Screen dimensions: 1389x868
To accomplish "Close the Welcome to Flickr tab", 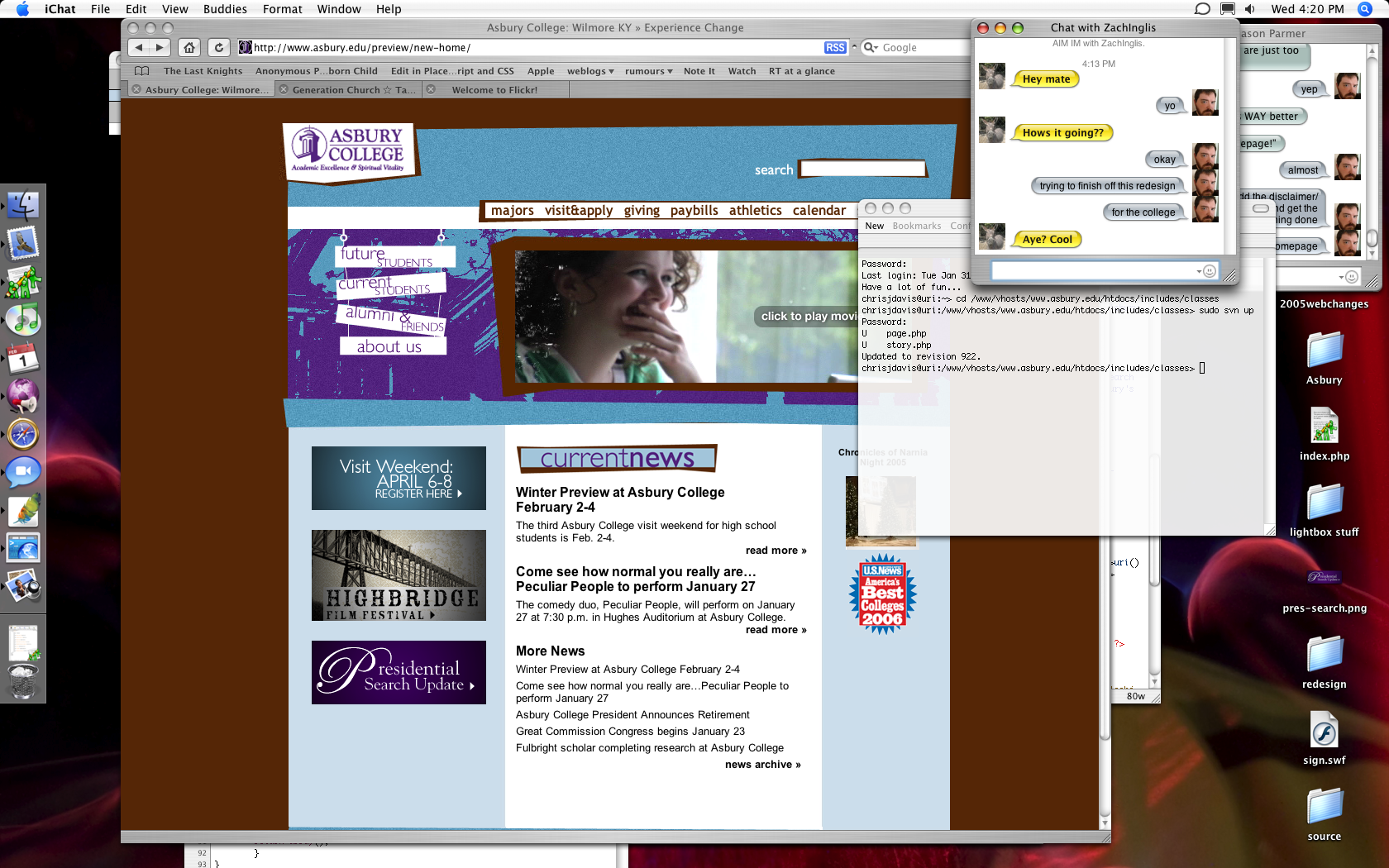I will click(431, 89).
